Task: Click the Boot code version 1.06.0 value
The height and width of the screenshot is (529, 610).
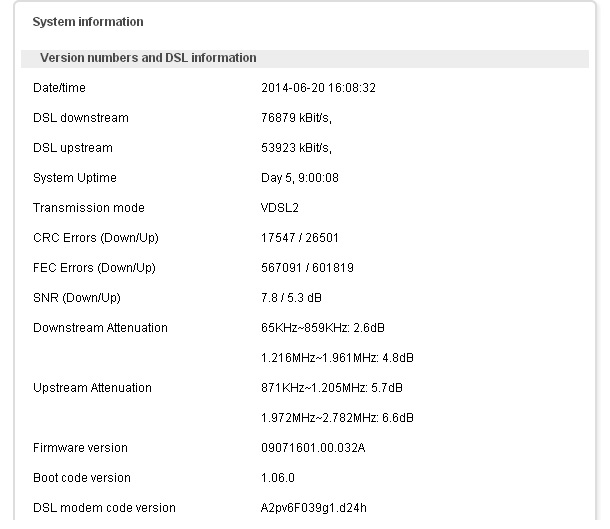Action: [x=278, y=478]
